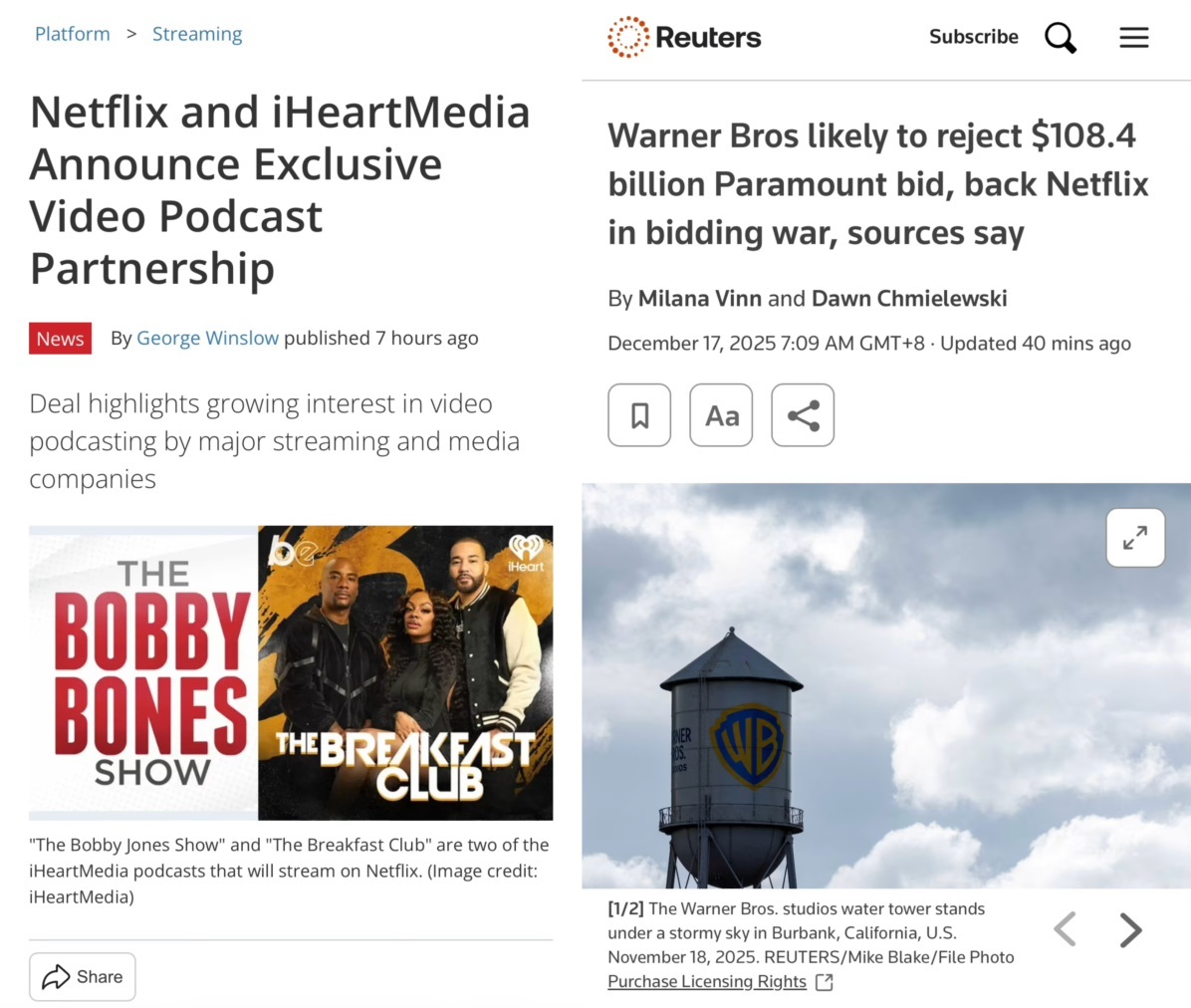The image size is (1191, 1008).
Task: Go to the next gallery photo
Action: [1129, 930]
